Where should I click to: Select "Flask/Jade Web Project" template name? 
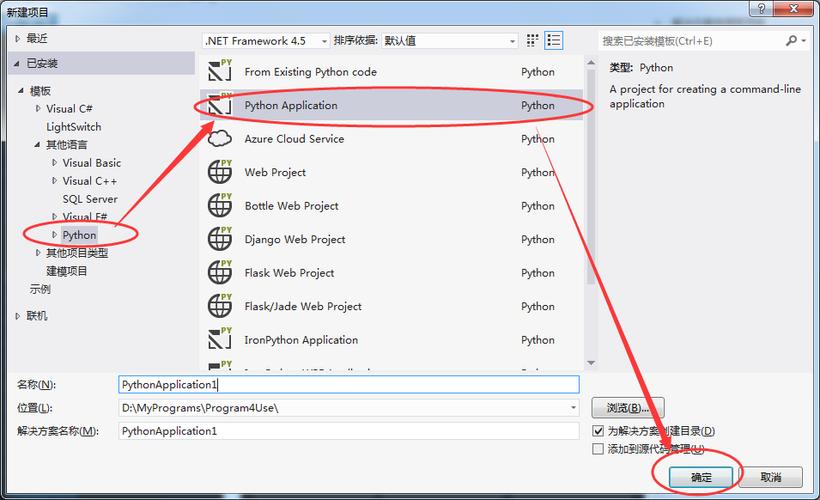(x=303, y=306)
